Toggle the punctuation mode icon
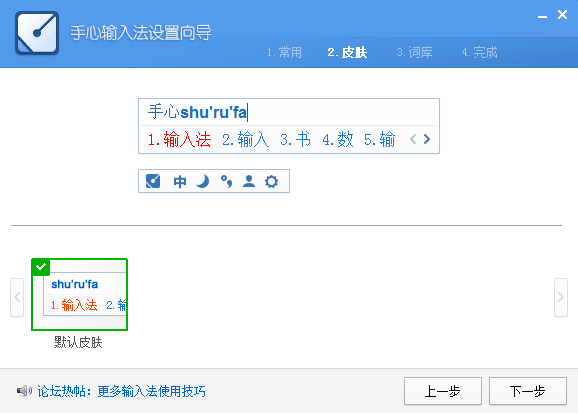Viewport: 578px width, 413px height. coord(226,181)
